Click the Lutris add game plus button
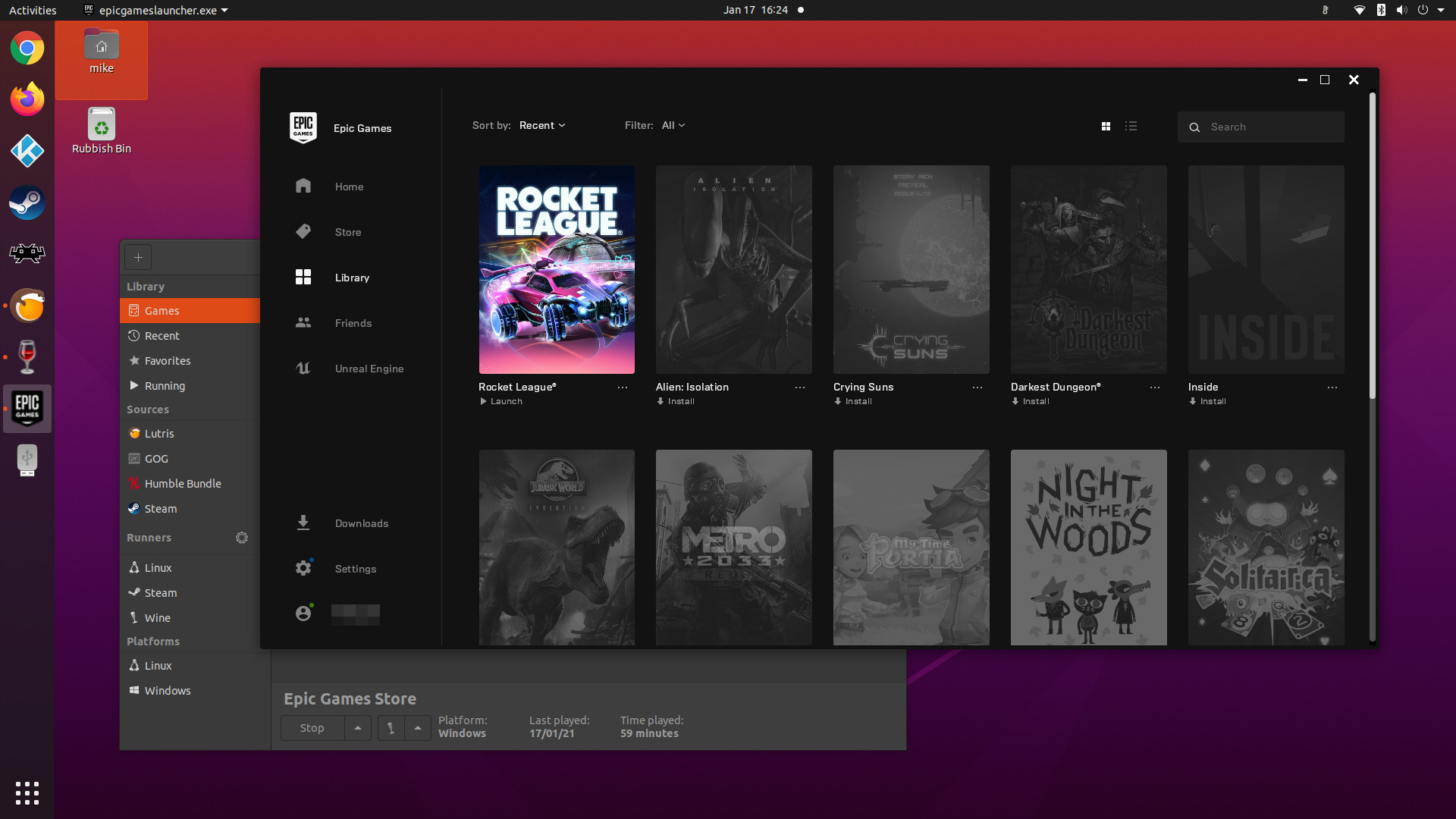Viewport: 1456px width, 819px height. point(138,257)
